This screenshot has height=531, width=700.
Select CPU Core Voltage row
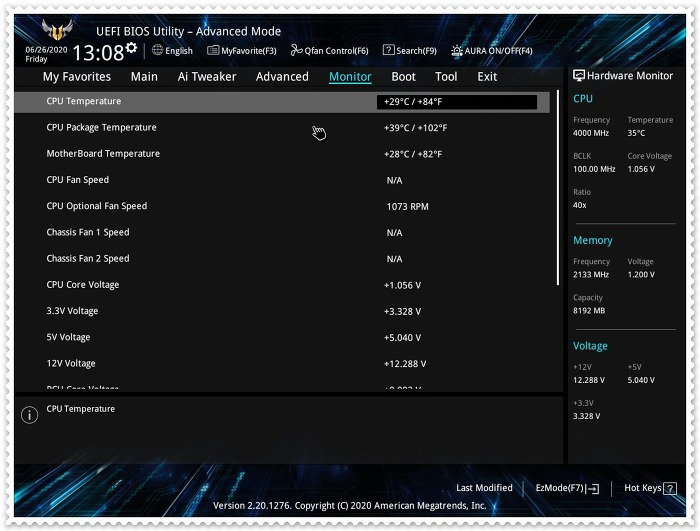[x=282, y=285]
